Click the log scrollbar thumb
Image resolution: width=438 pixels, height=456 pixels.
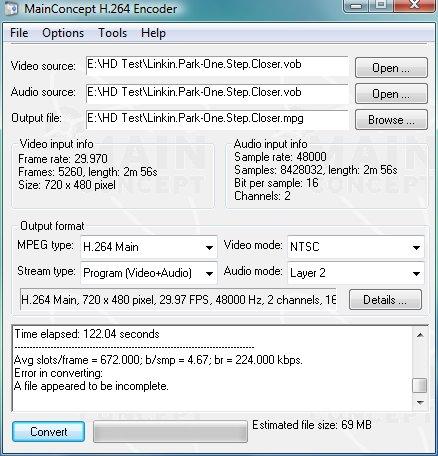420,386
